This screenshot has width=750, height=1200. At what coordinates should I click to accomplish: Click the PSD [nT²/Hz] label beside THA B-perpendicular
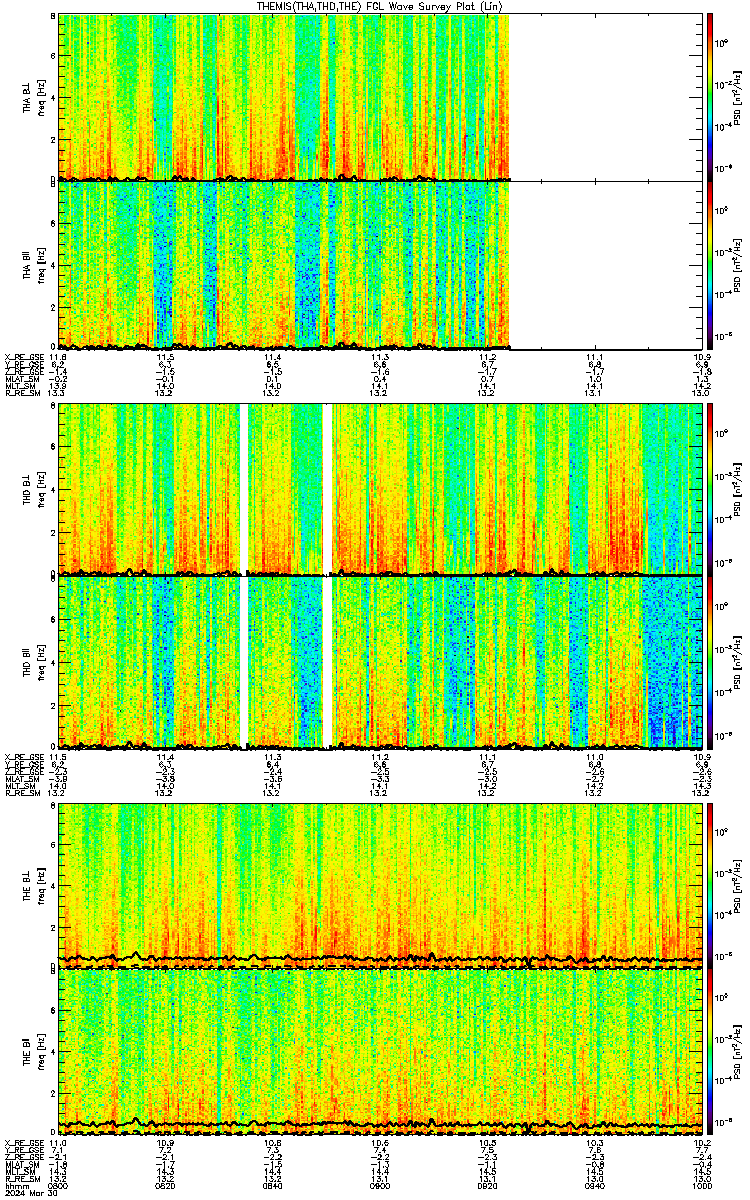738,96
